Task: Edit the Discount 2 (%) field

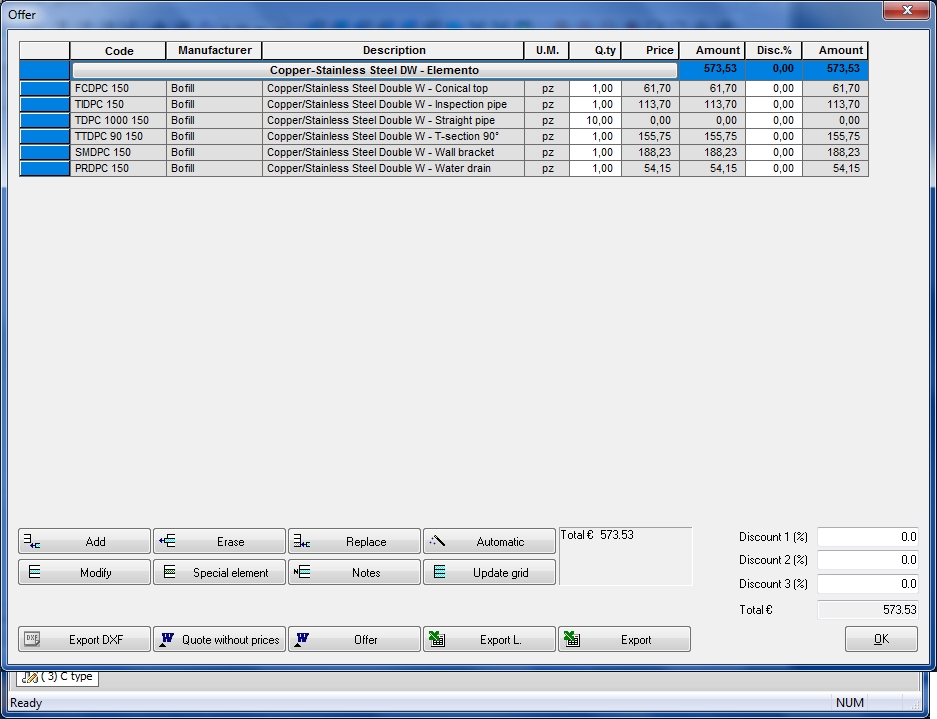Action: [868, 560]
